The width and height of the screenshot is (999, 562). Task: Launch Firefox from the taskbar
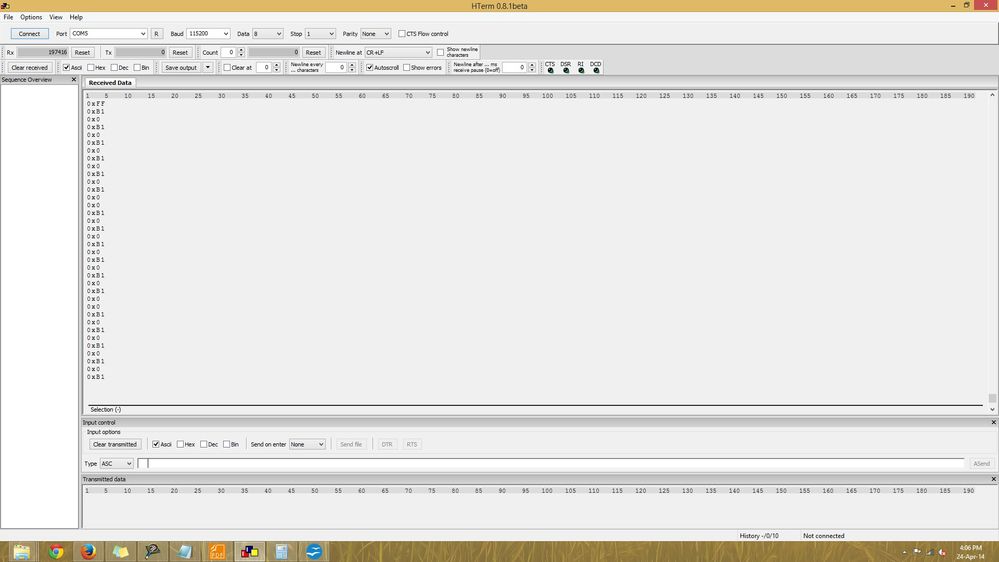[x=88, y=551]
